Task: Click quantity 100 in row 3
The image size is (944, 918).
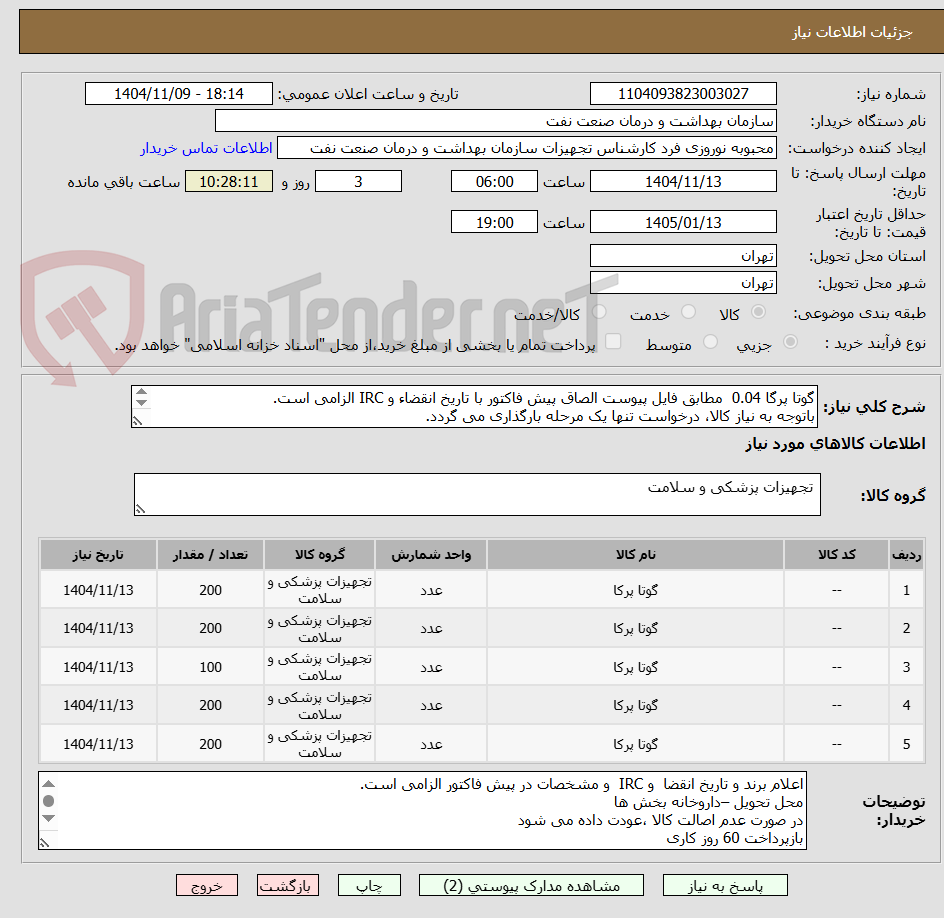Action: [210, 667]
